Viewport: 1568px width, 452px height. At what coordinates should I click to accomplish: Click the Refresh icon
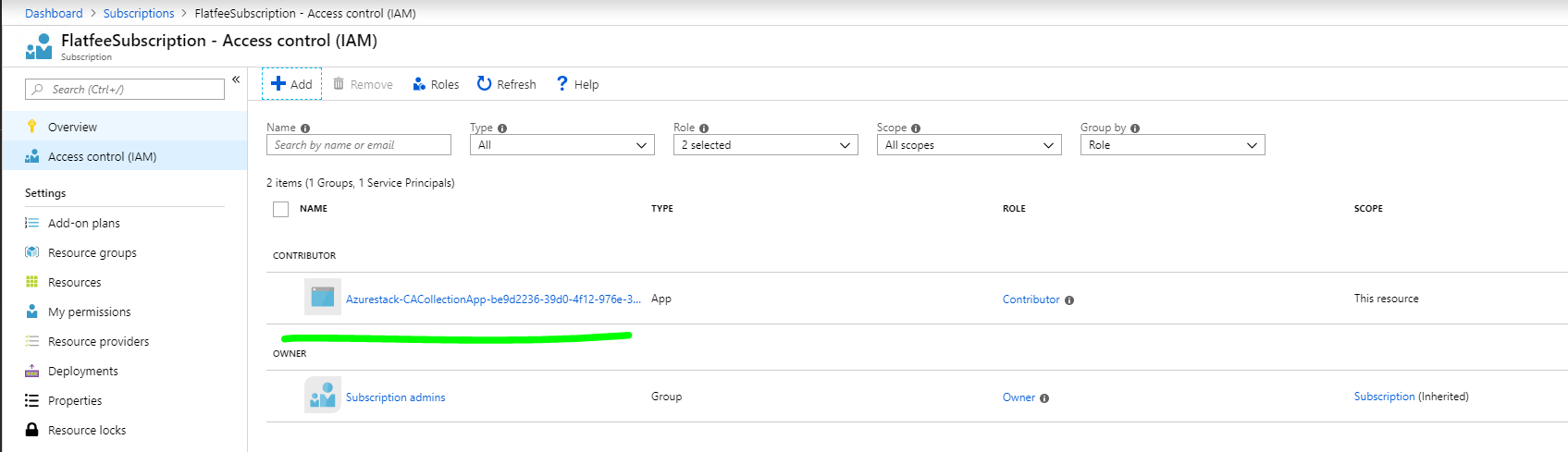pyautogui.click(x=484, y=84)
